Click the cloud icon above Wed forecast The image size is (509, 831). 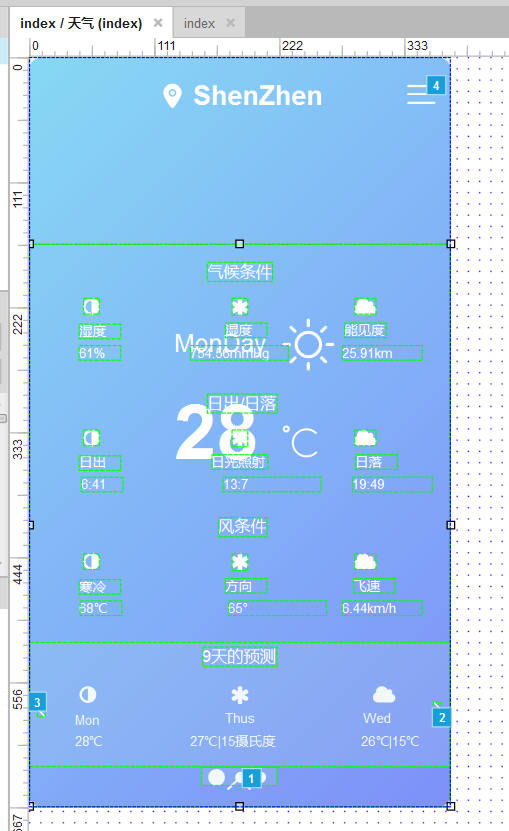point(384,694)
